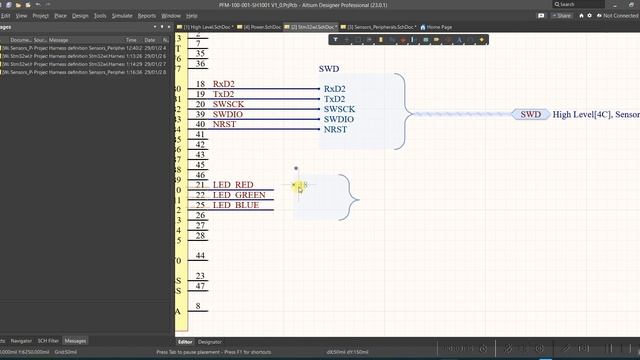Click the undo arrow in title bar
The height and width of the screenshot is (360, 640).
(38, 5)
